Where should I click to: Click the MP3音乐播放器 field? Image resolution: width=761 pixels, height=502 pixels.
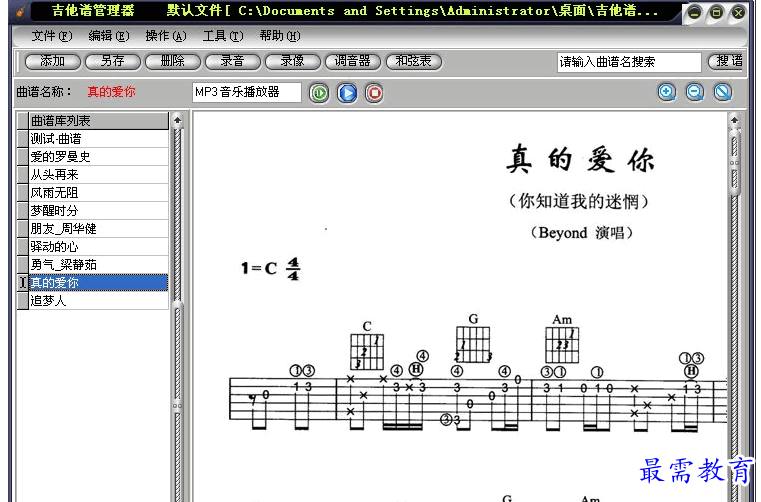pyautogui.click(x=247, y=92)
